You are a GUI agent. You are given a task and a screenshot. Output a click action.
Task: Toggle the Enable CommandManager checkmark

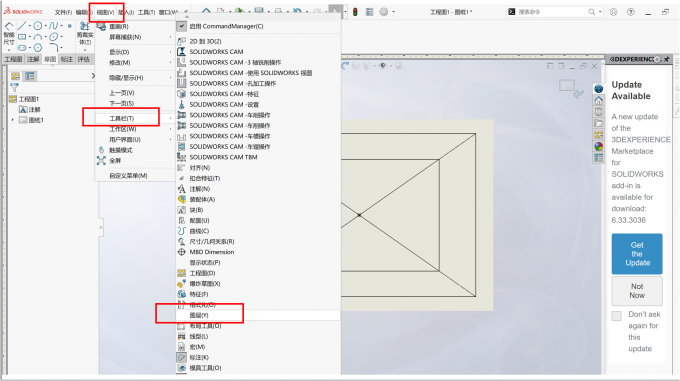[x=182, y=26]
